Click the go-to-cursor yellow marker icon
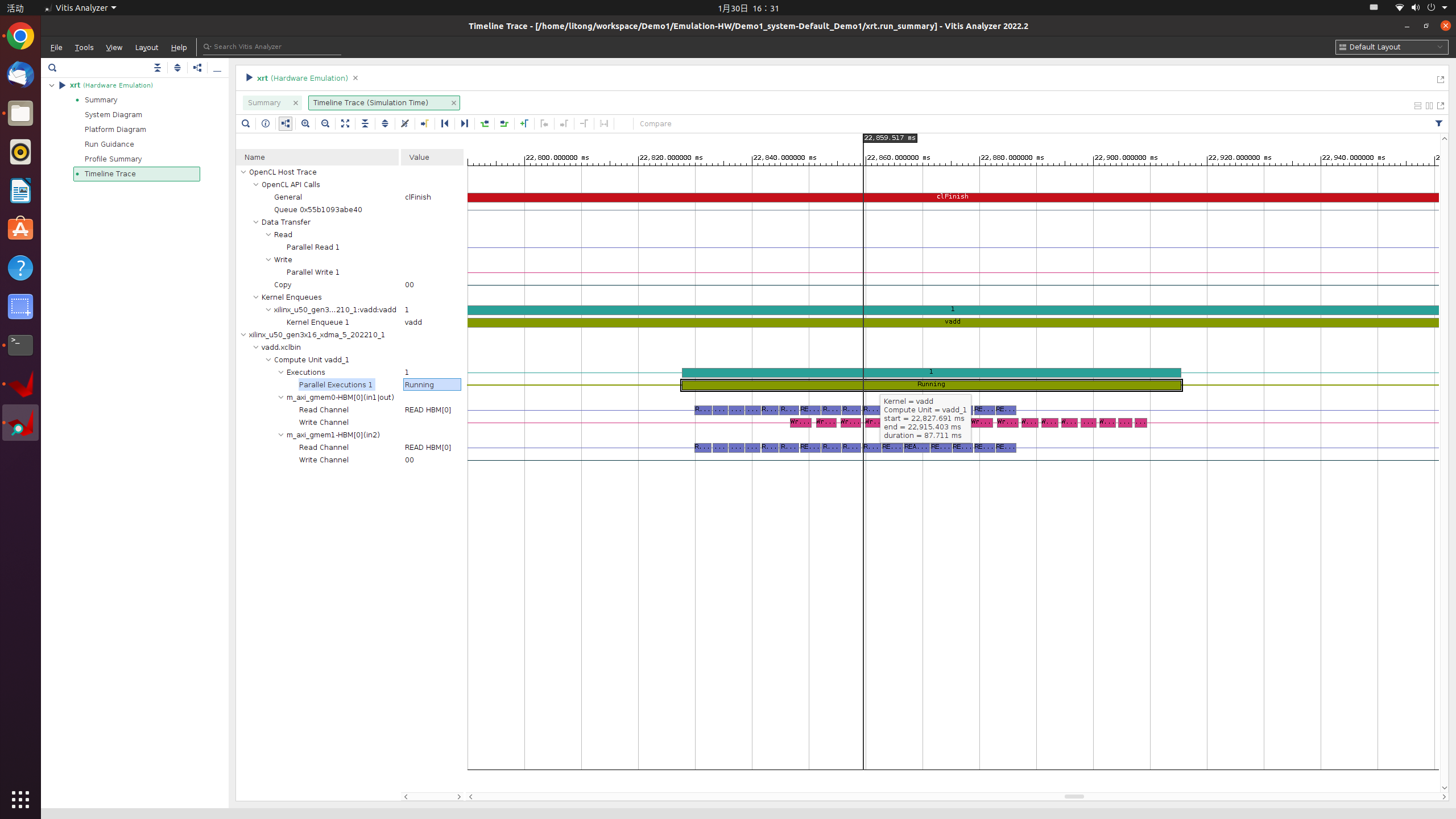 click(x=425, y=123)
